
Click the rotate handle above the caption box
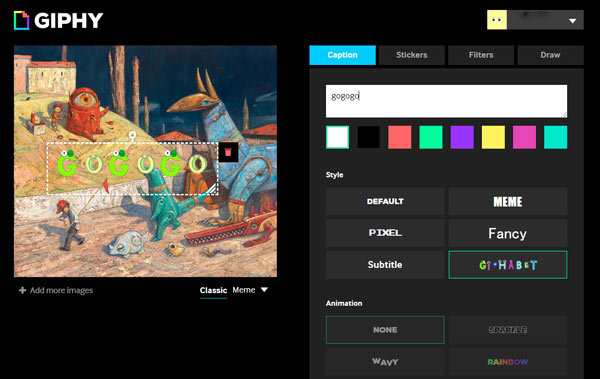coord(132,135)
